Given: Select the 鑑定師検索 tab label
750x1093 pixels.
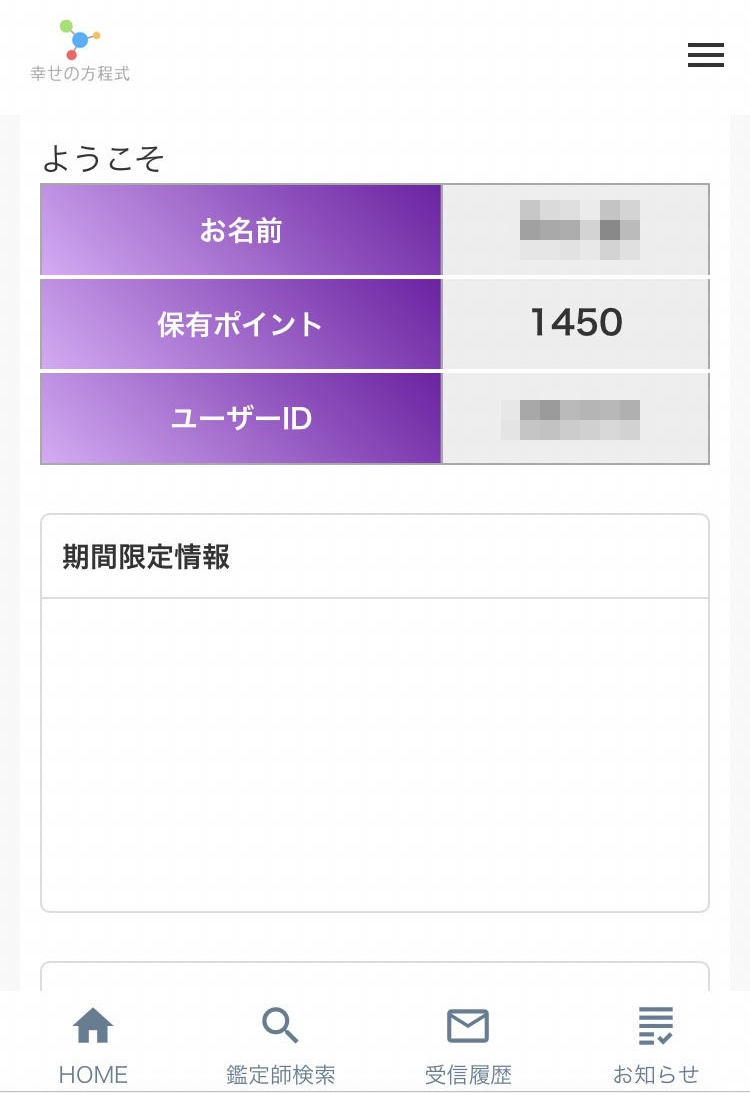Looking at the screenshot, I should pyautogui.click(x=280, y=1074).
